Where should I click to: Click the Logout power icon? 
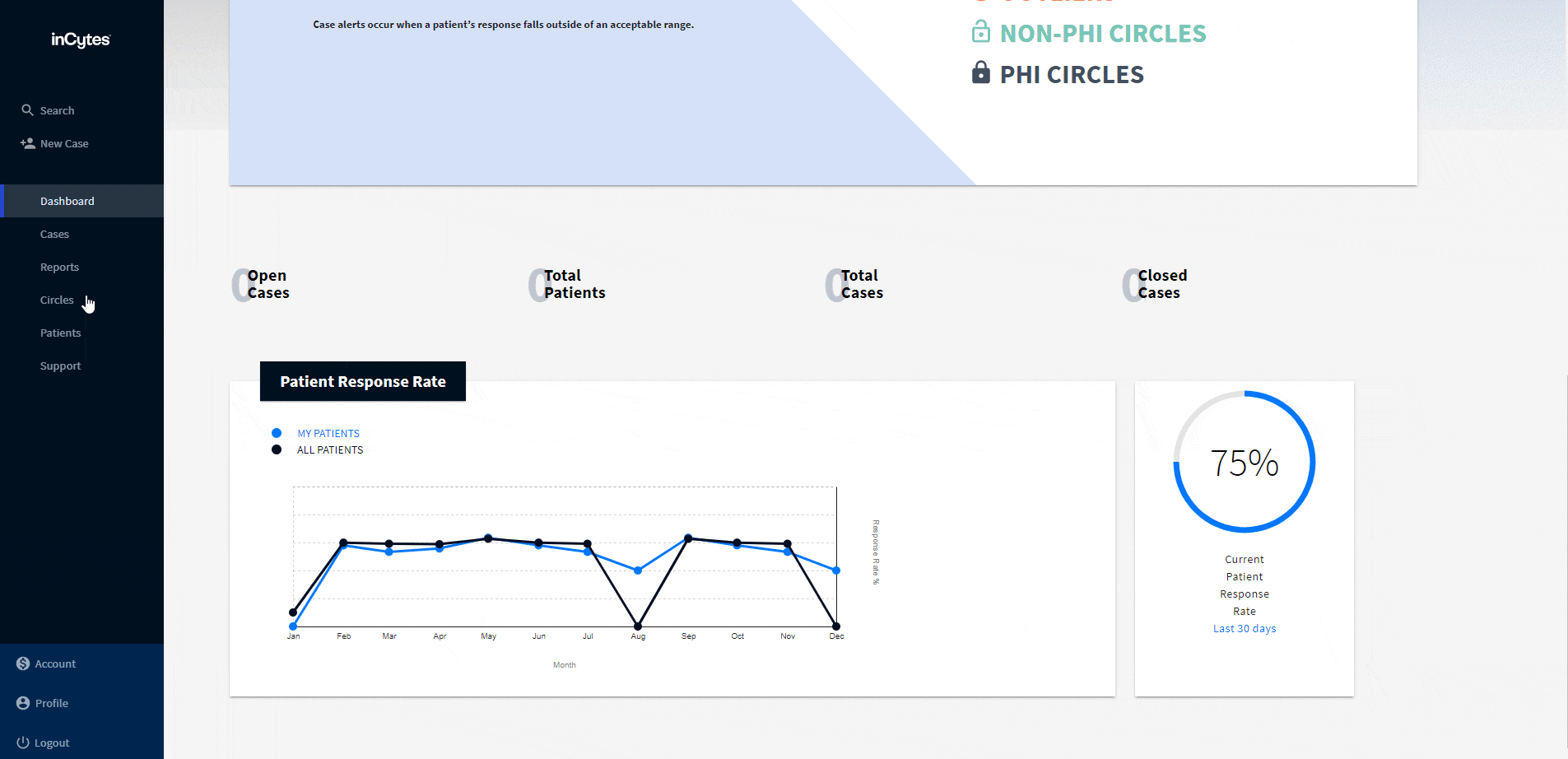point(23,743)
